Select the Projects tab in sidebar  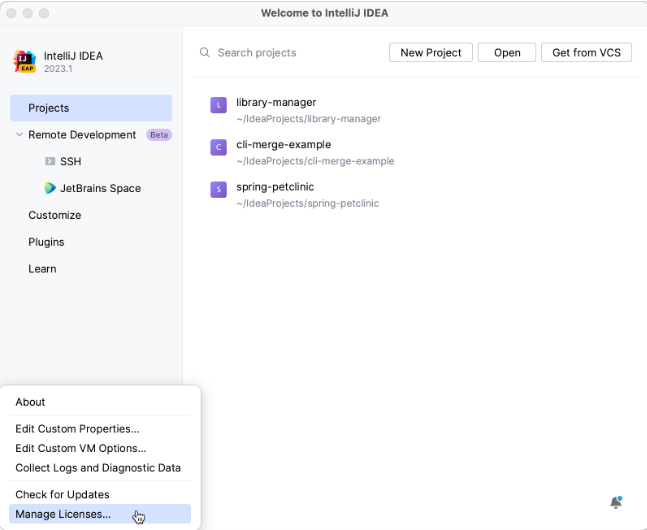click(91, 108)
